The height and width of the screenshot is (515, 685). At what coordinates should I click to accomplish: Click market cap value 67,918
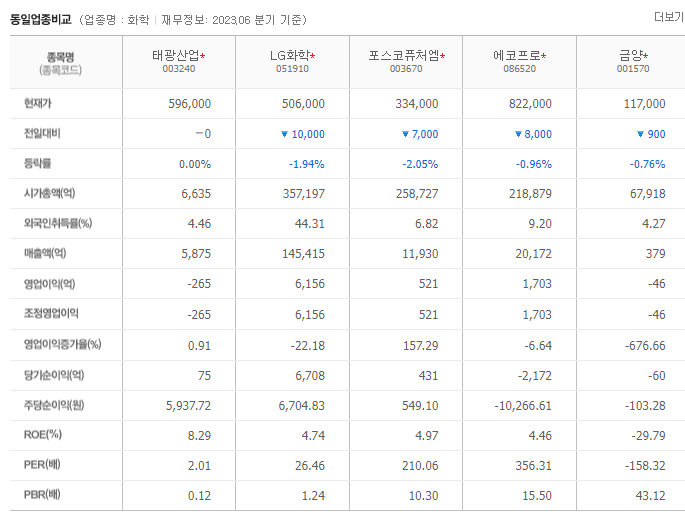pos(648,194)
